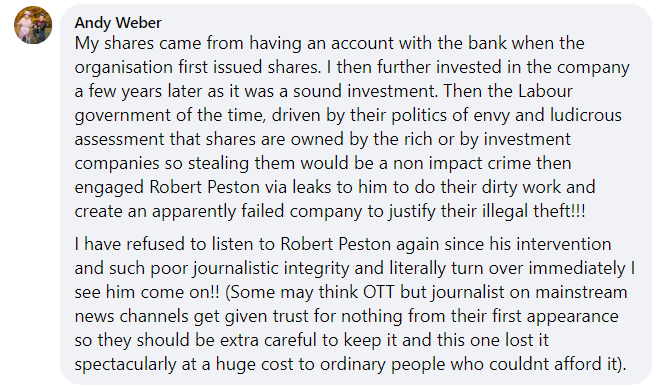Viewport: 668px width, 387px height.
Task: Click the paragraph starting "I have refused"
Action: tap(354, 304)
